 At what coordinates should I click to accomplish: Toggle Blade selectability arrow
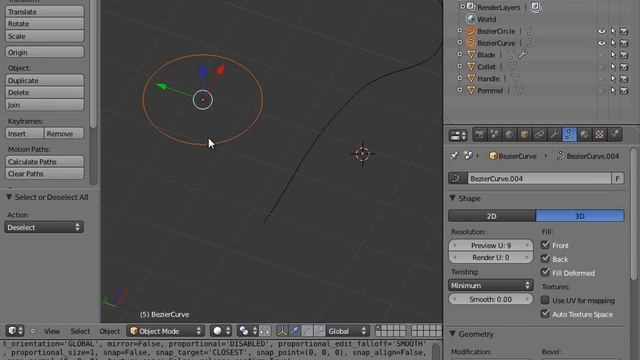click(613, 55)
